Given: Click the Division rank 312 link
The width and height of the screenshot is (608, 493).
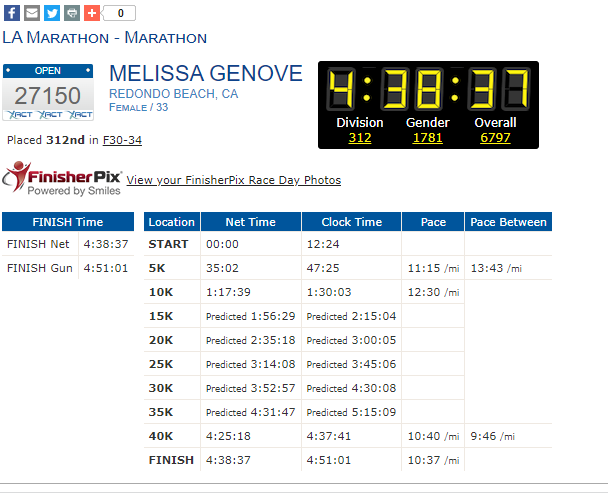Looking at the screenshot, I should (360, 138).
